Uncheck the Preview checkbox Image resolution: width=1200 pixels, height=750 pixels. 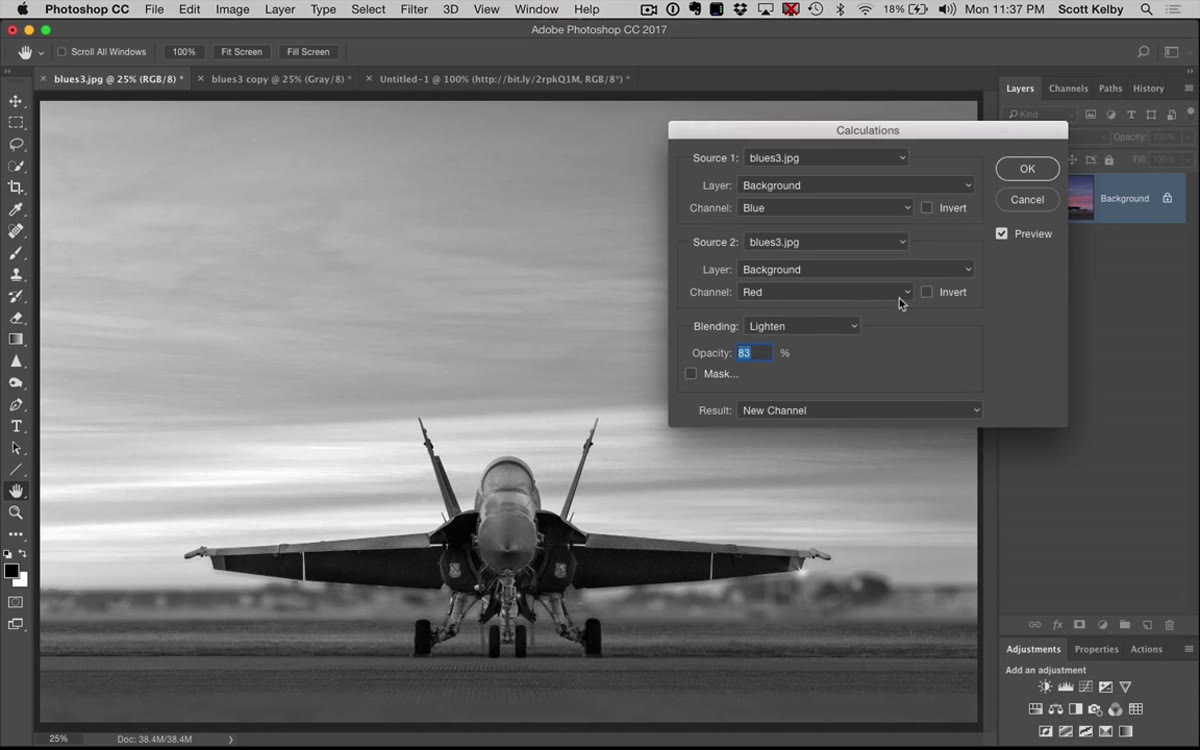pyautogui.click(x=1002, y=234)
